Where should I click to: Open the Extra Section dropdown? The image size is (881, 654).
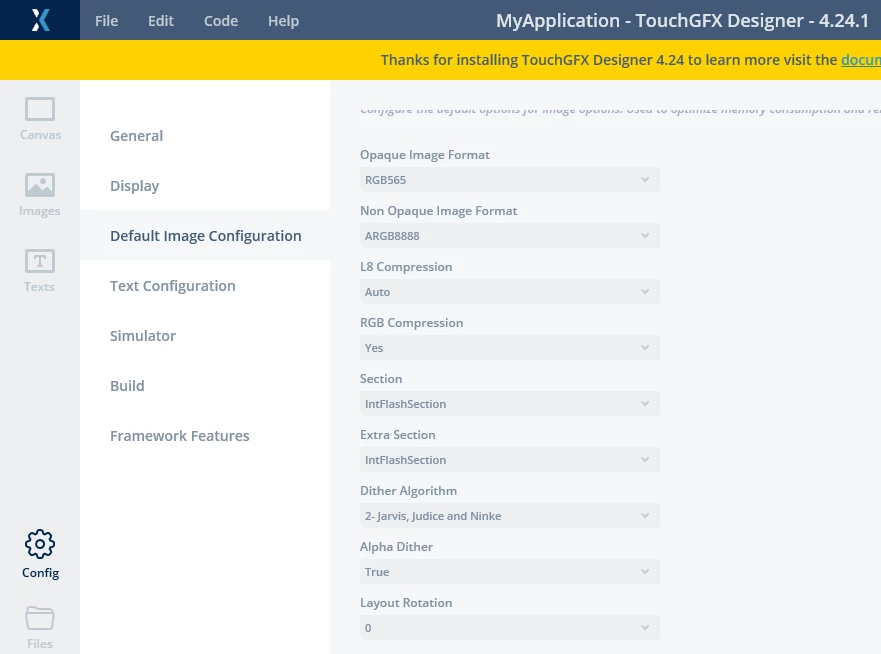coord(510,460)
